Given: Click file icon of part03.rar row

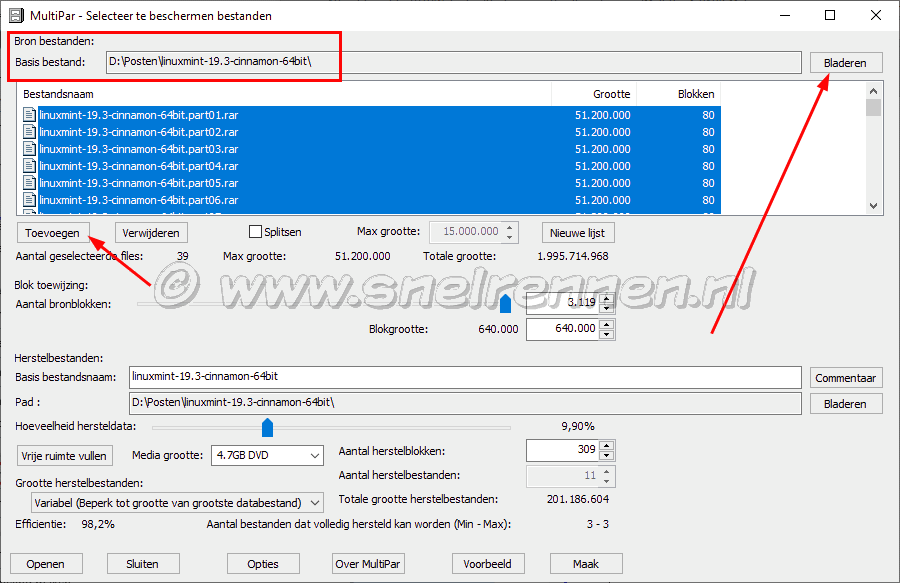Looking at the screenshot, I should [x=29, y=149].
